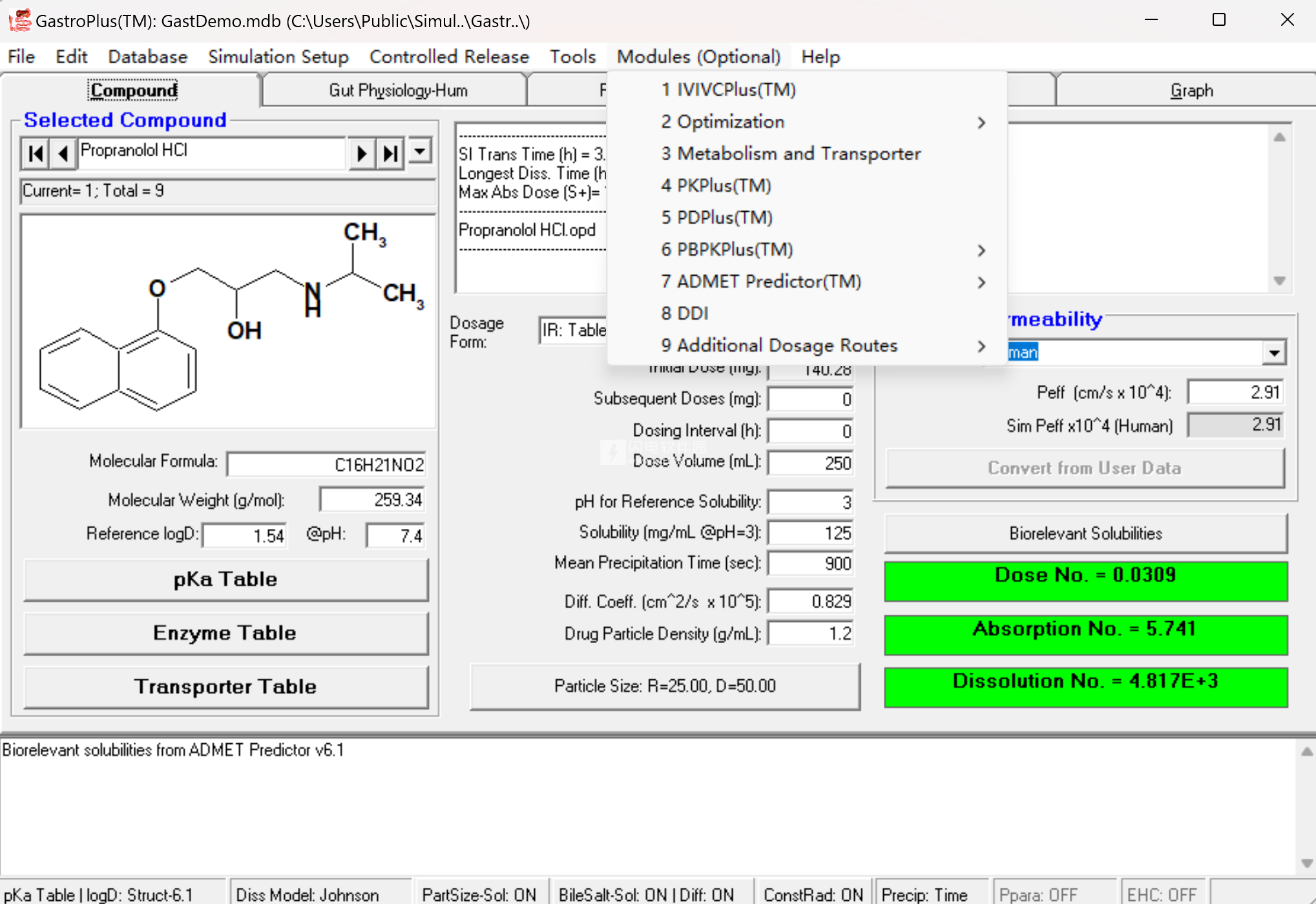Go to previous compound record
The width and height of the screenshot is (1316, 904).
point(63,154)
